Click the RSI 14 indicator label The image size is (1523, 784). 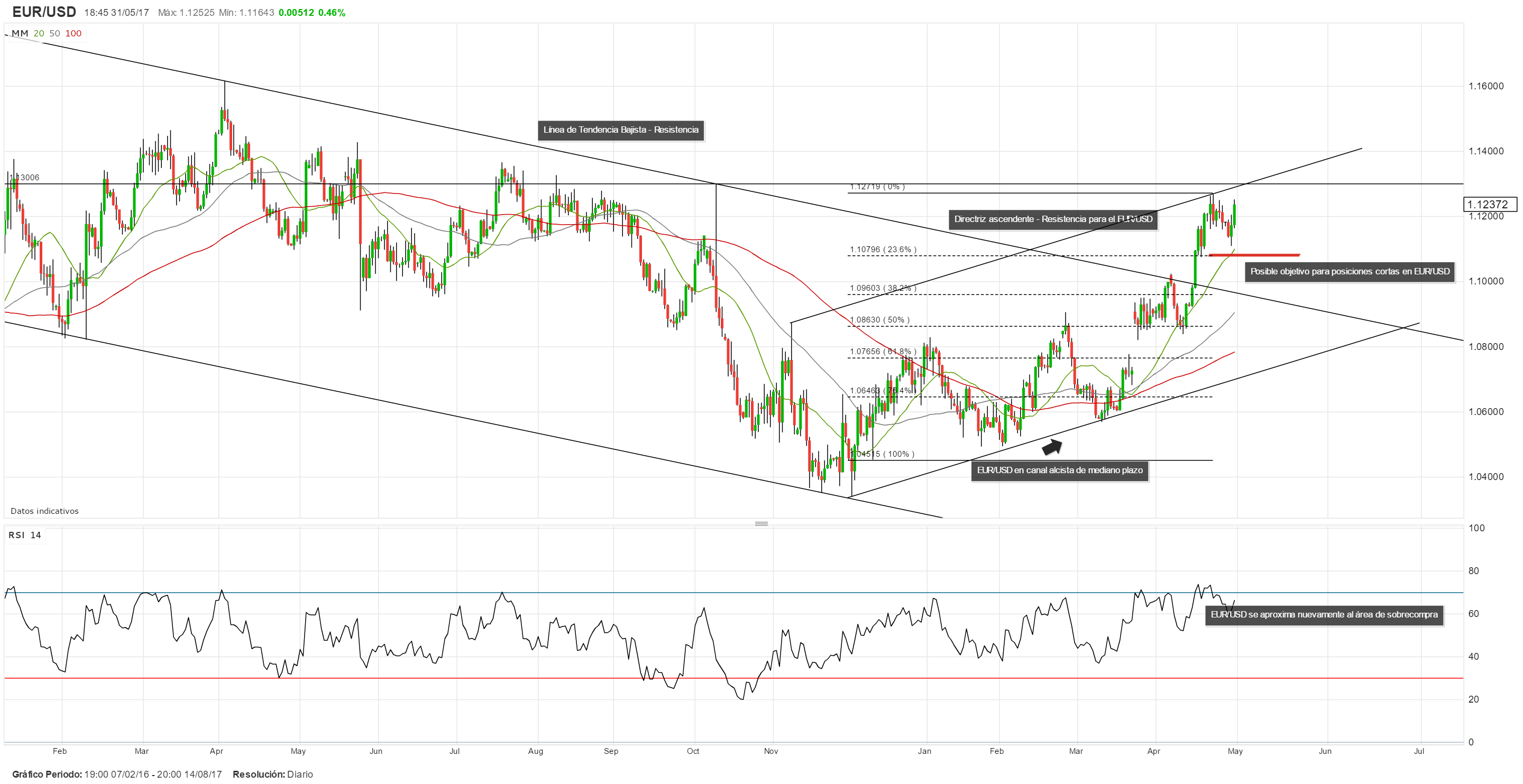tap(25, 535)
